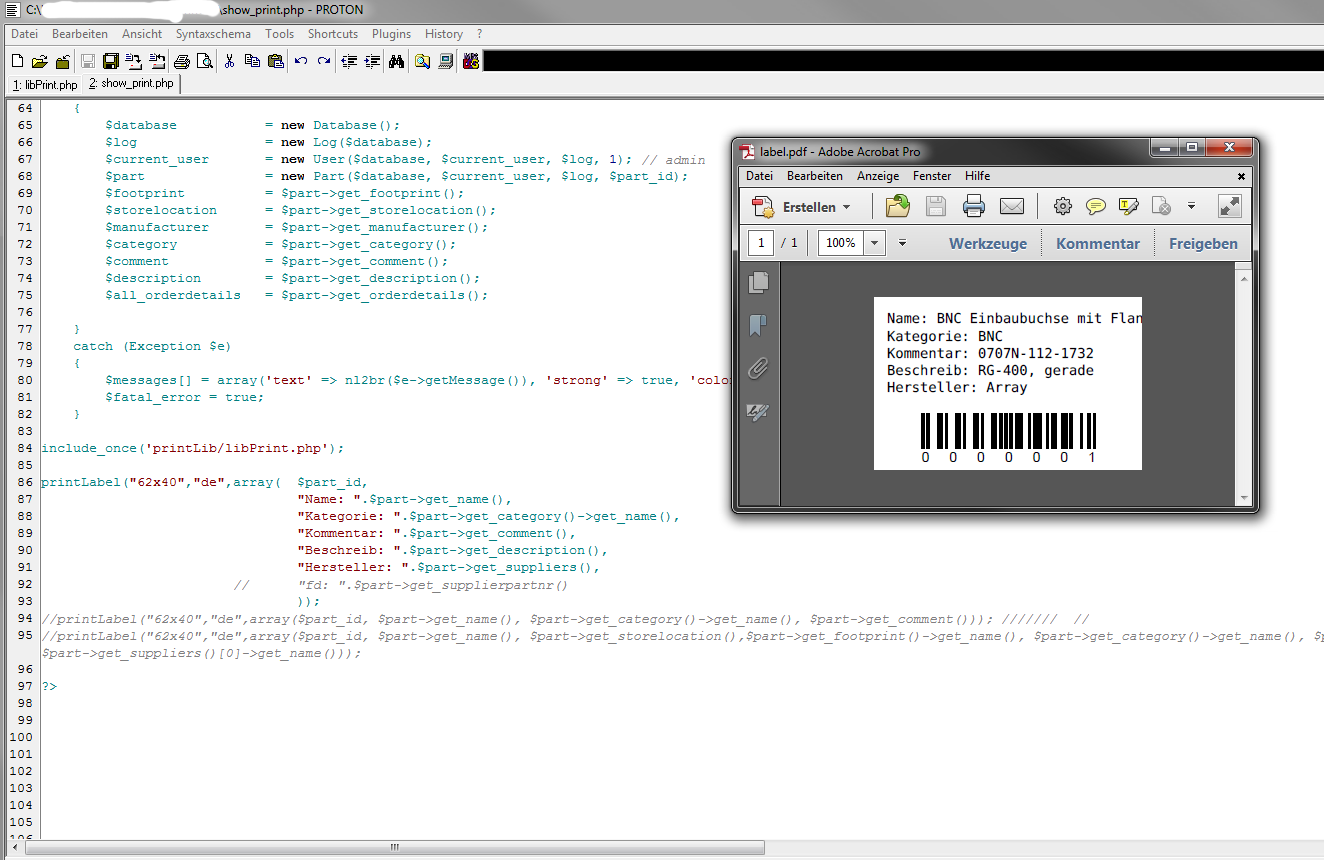The width and height of the screenshot is (1324, 860).
Task: Click the blue undo arrow
Action: (x=300, y=61)
